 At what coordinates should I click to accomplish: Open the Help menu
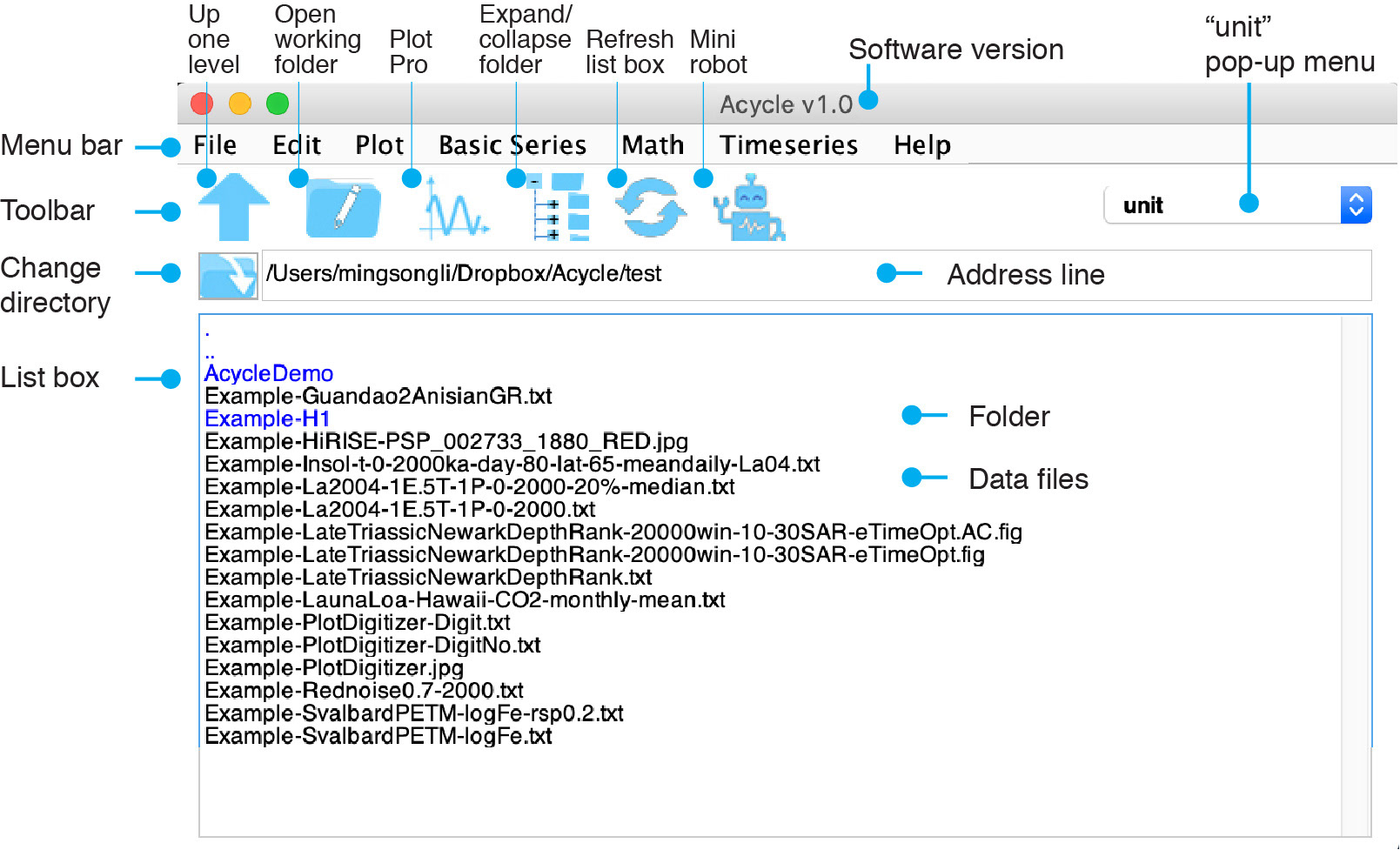click(x=922, y=145)
